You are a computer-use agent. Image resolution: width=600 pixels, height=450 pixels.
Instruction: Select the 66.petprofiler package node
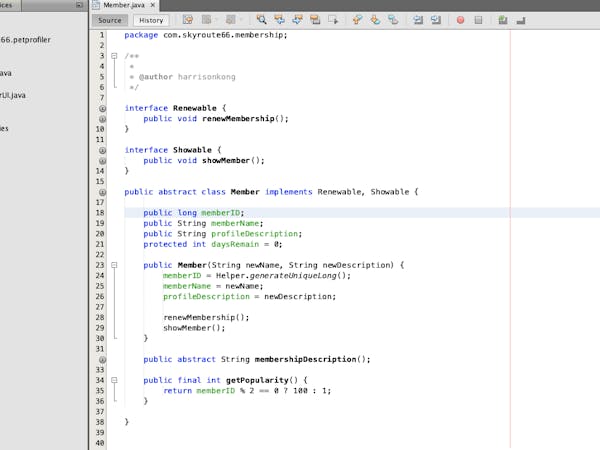[x=25, y=39]
